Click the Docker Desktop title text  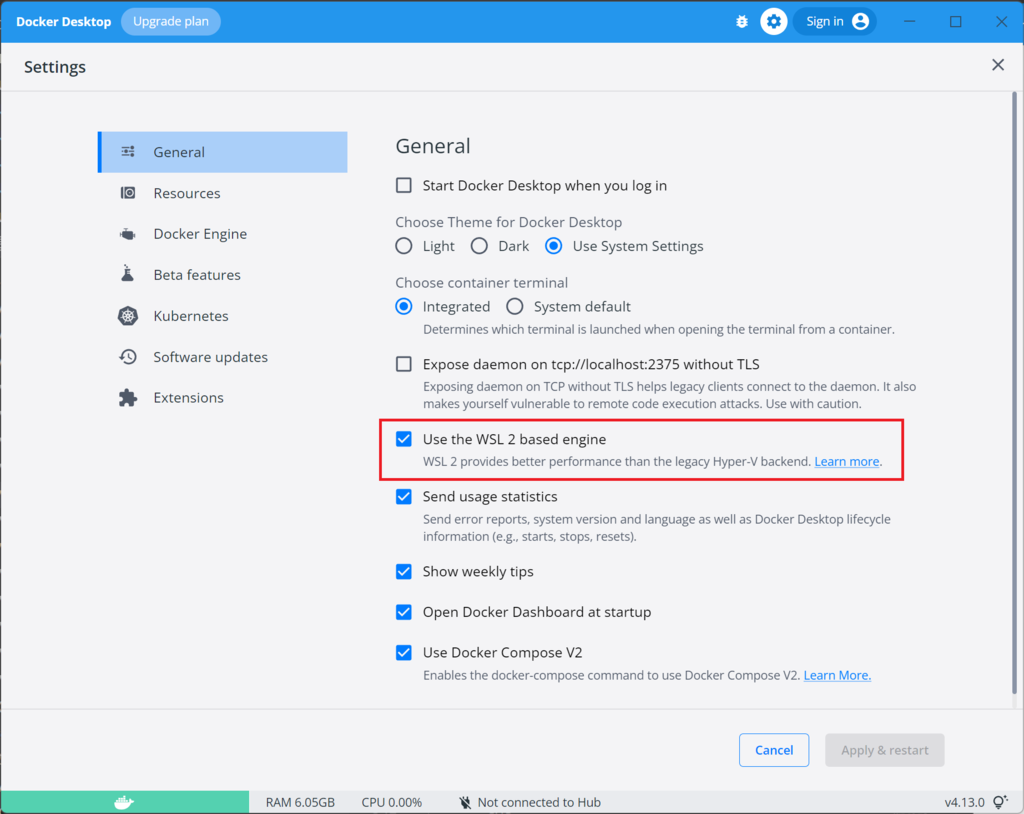tap(64, 22)
